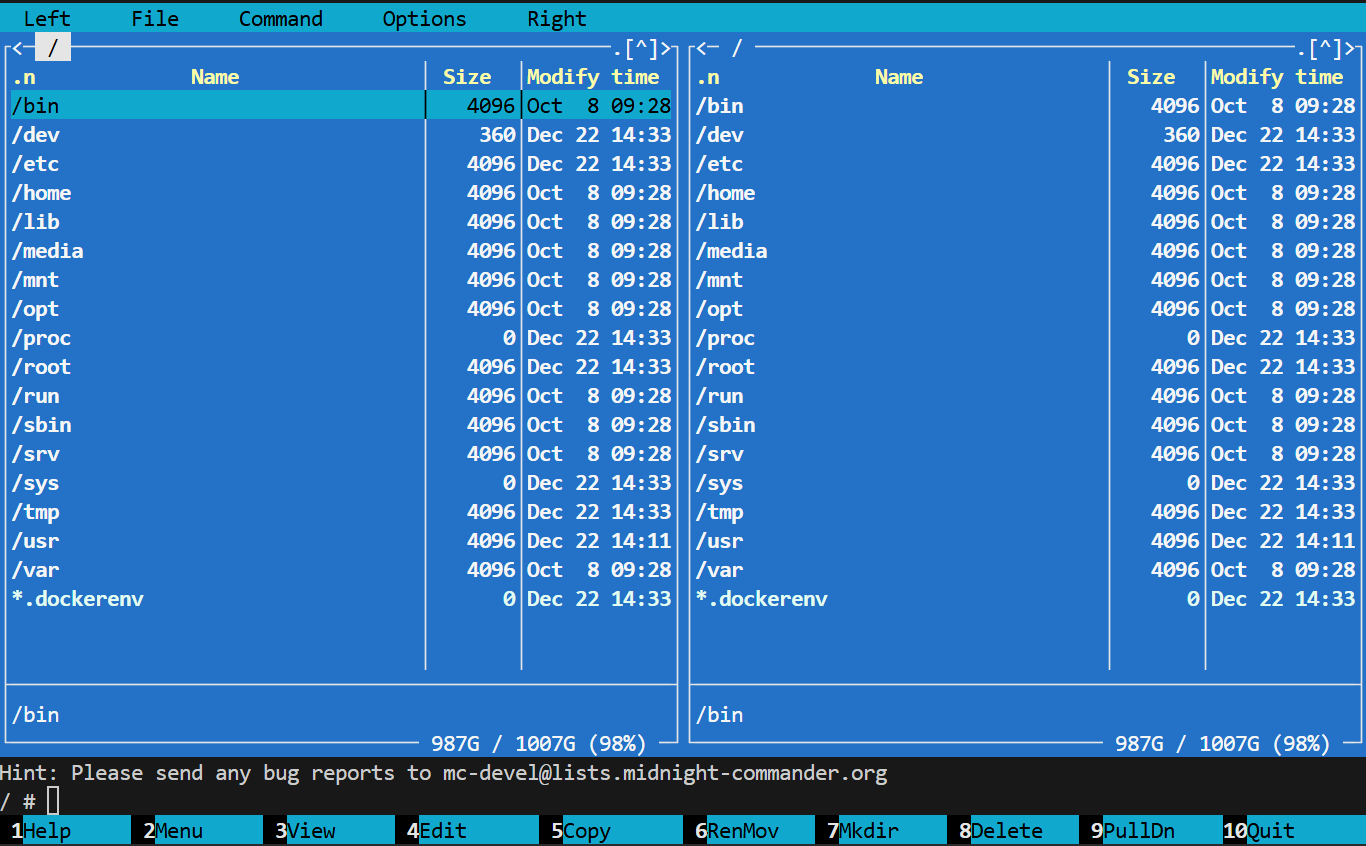
Task: Open the Right panel menu
Action: tap(557, 19)
